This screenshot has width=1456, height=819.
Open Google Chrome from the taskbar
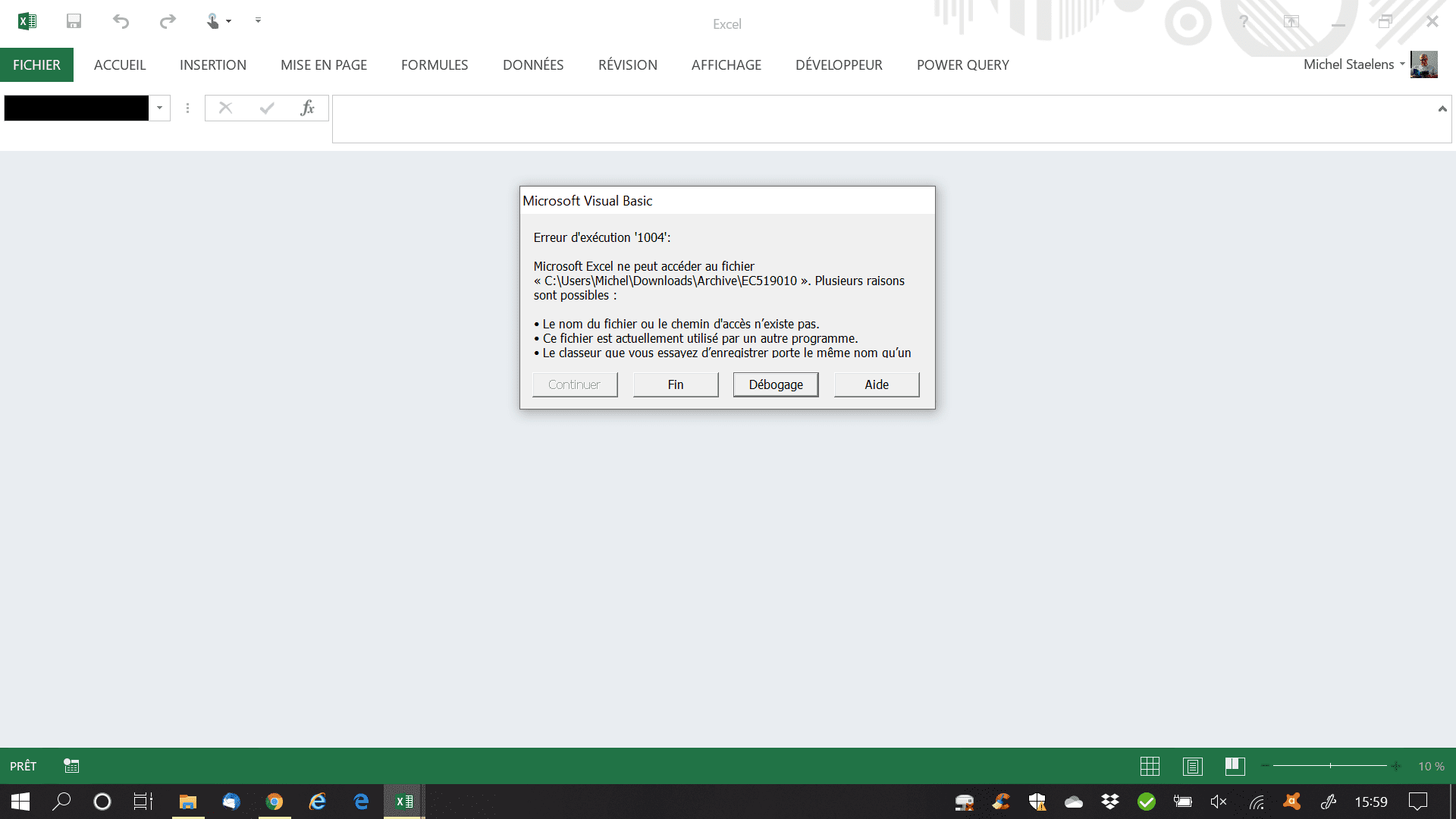[275, 802]
